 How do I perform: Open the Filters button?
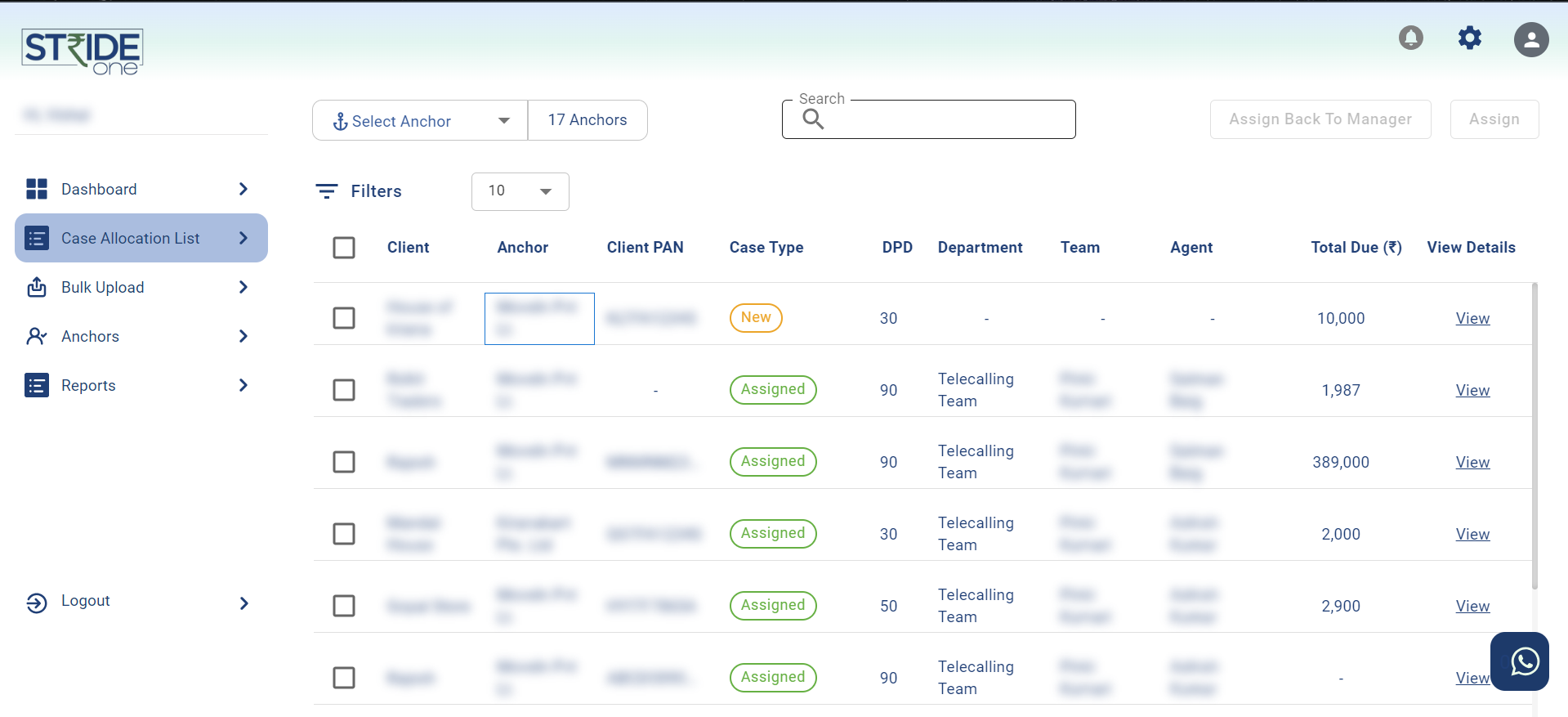(360, 191)
